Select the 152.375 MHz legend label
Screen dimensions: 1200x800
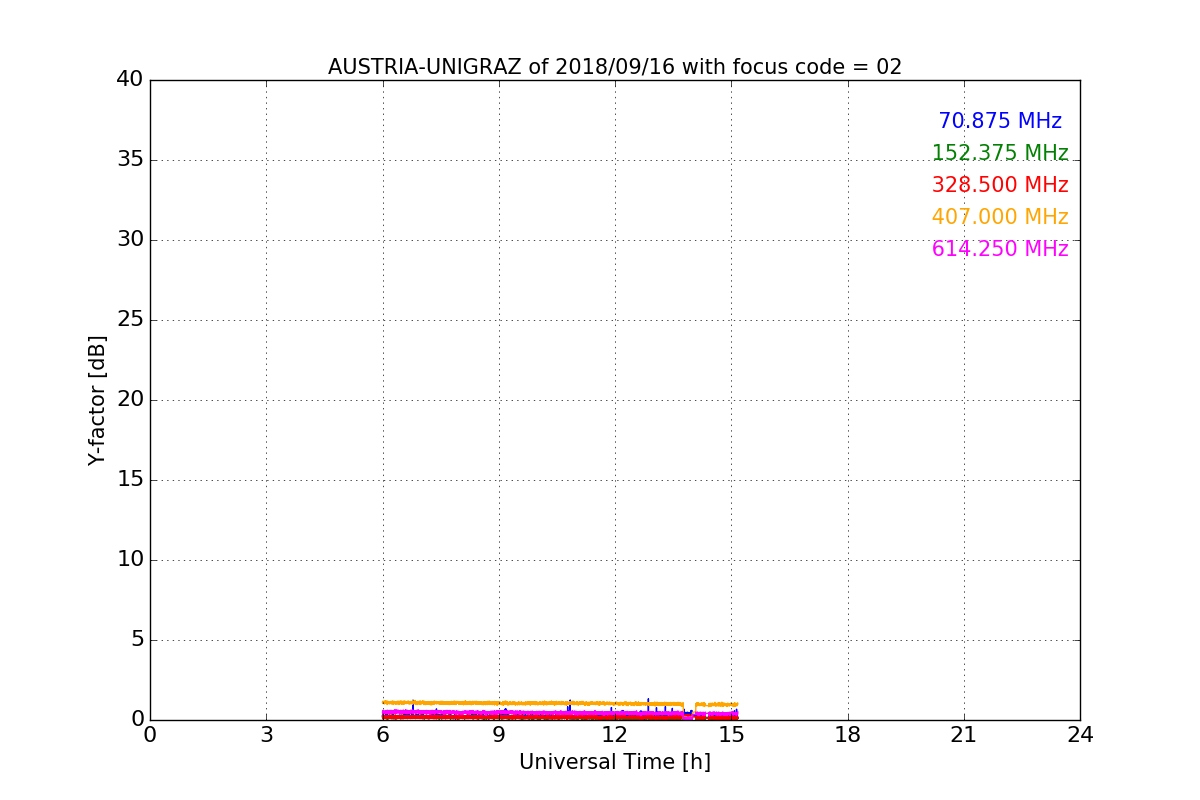[1000, 153]
